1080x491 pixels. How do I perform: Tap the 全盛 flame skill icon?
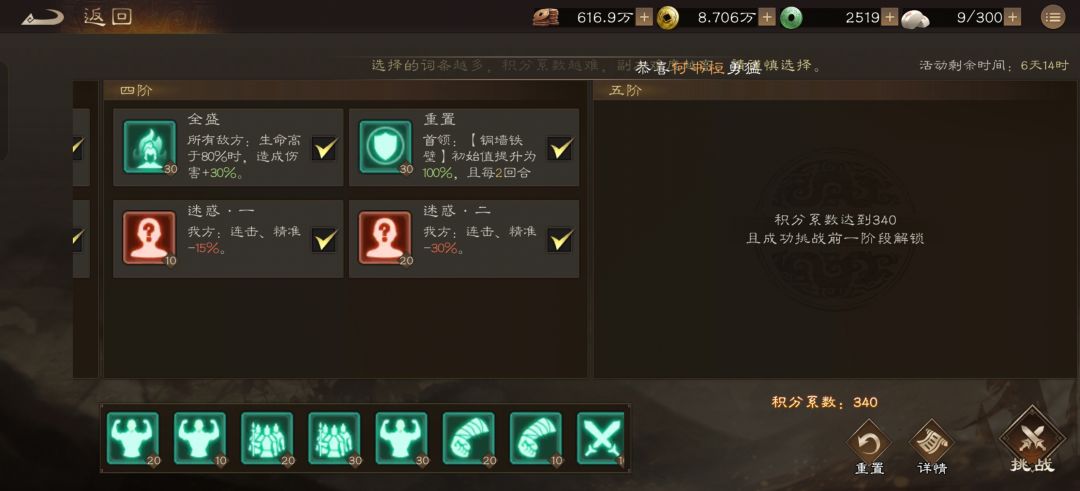(x=149, y=147)
